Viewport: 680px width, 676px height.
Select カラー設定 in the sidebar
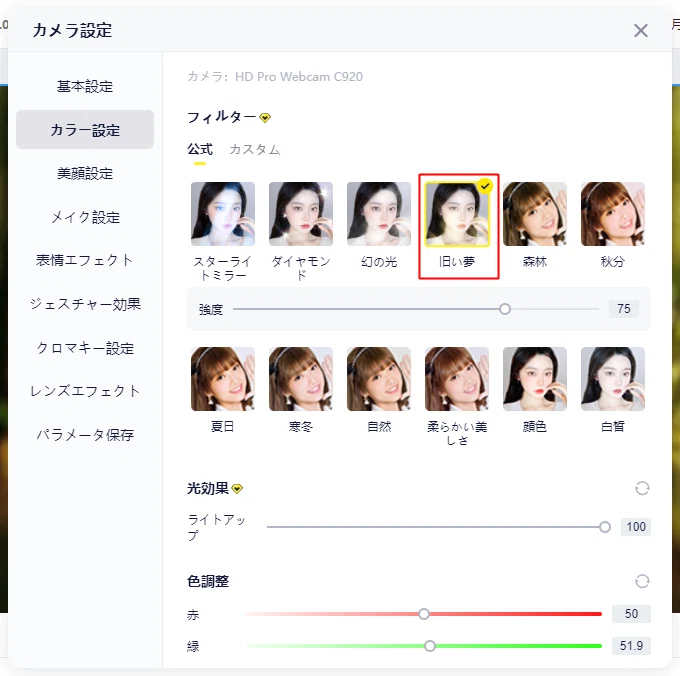pyautogui.click(x=85, y=130)
